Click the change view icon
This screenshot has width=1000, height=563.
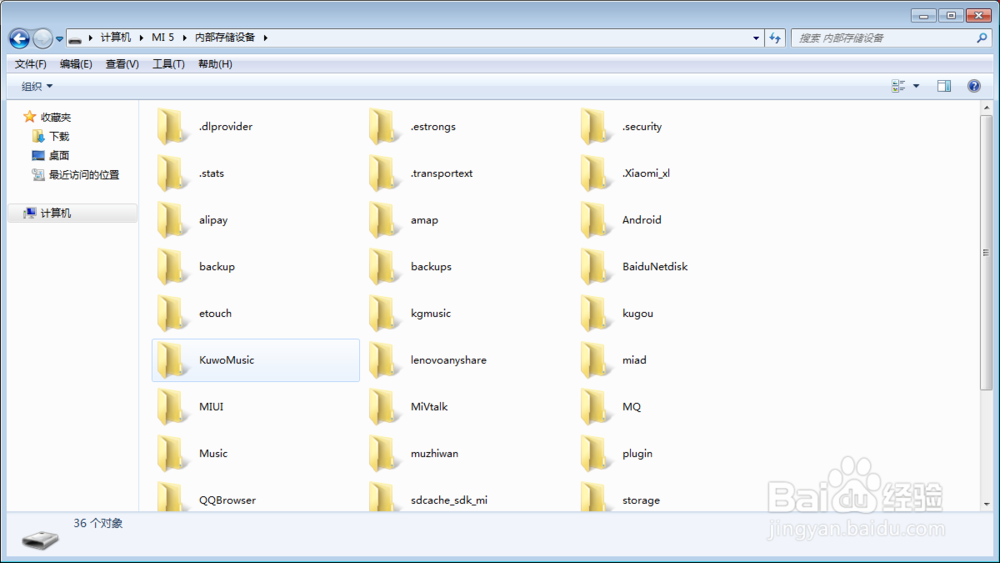tap(899, 86)
